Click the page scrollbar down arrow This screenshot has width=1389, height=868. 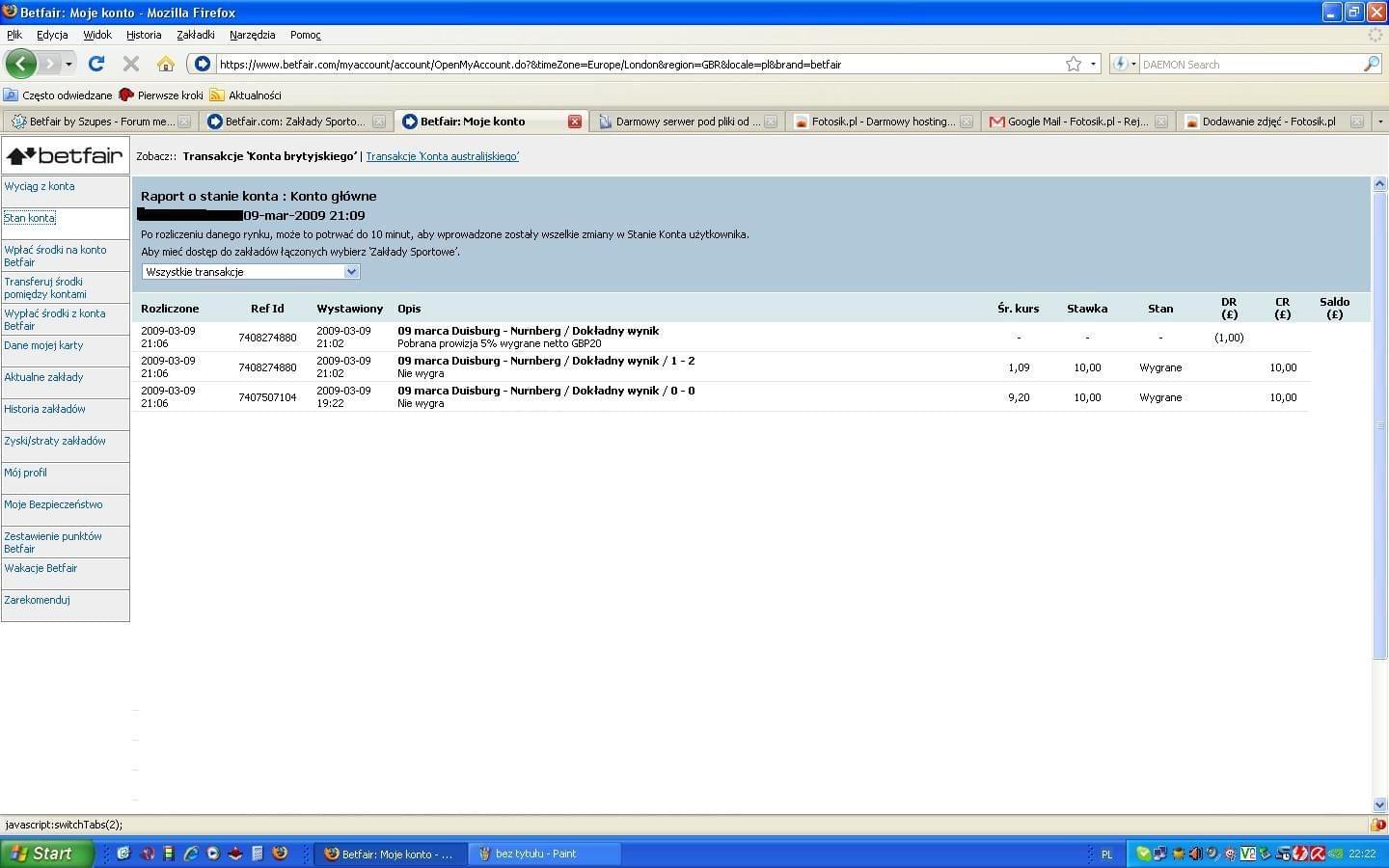1379,804
